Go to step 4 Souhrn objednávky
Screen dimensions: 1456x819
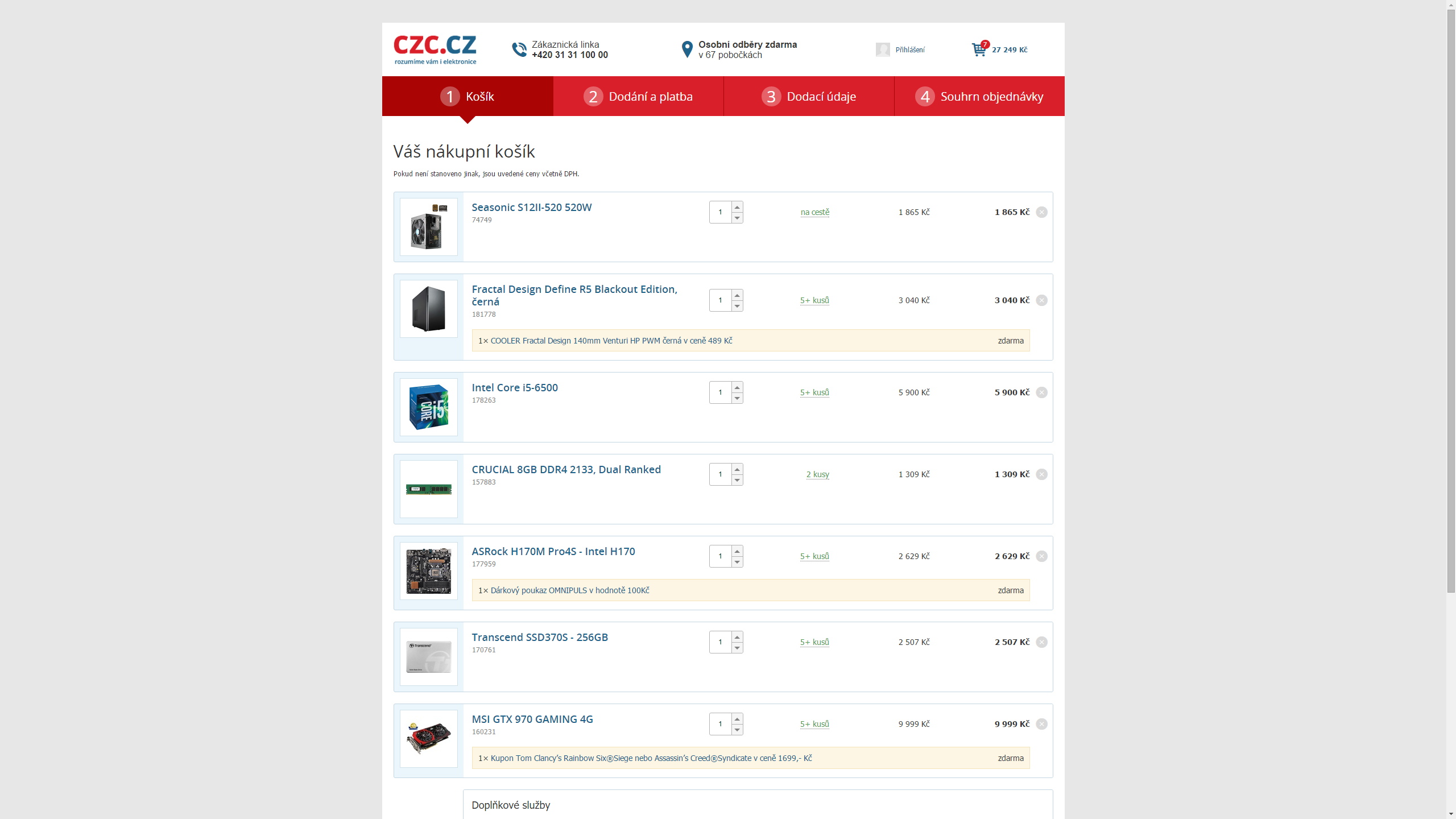979,96
